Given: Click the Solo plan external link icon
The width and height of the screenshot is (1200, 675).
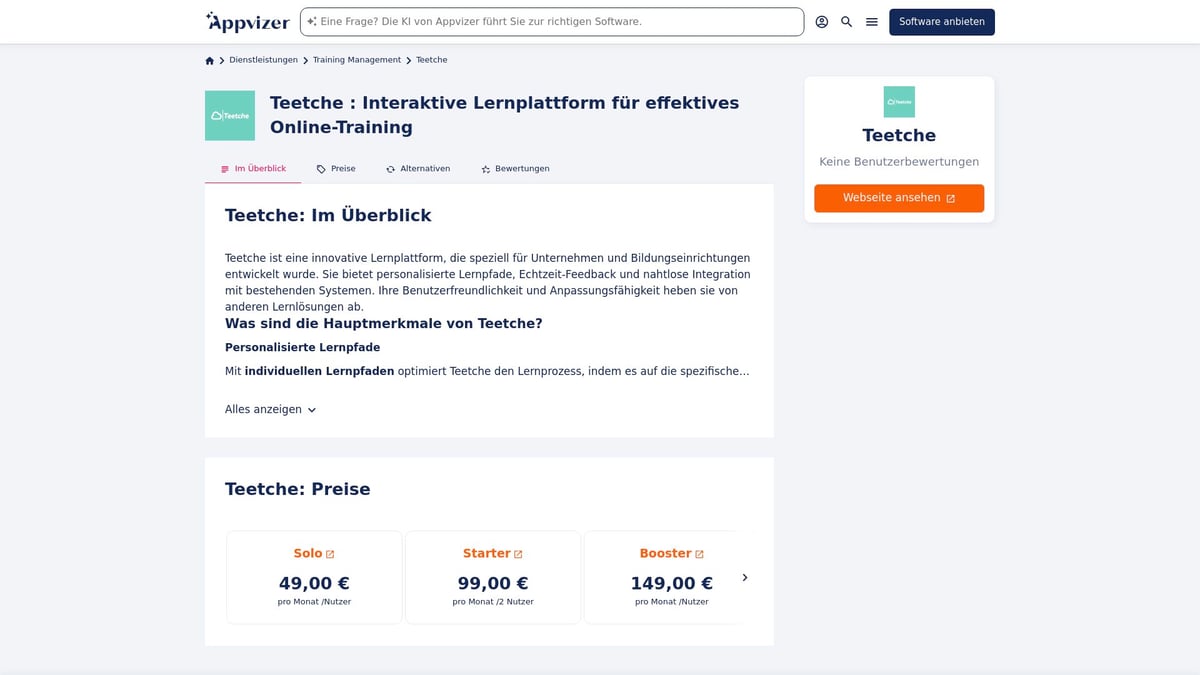Looking at the screenshot, I should coord(330,554).
